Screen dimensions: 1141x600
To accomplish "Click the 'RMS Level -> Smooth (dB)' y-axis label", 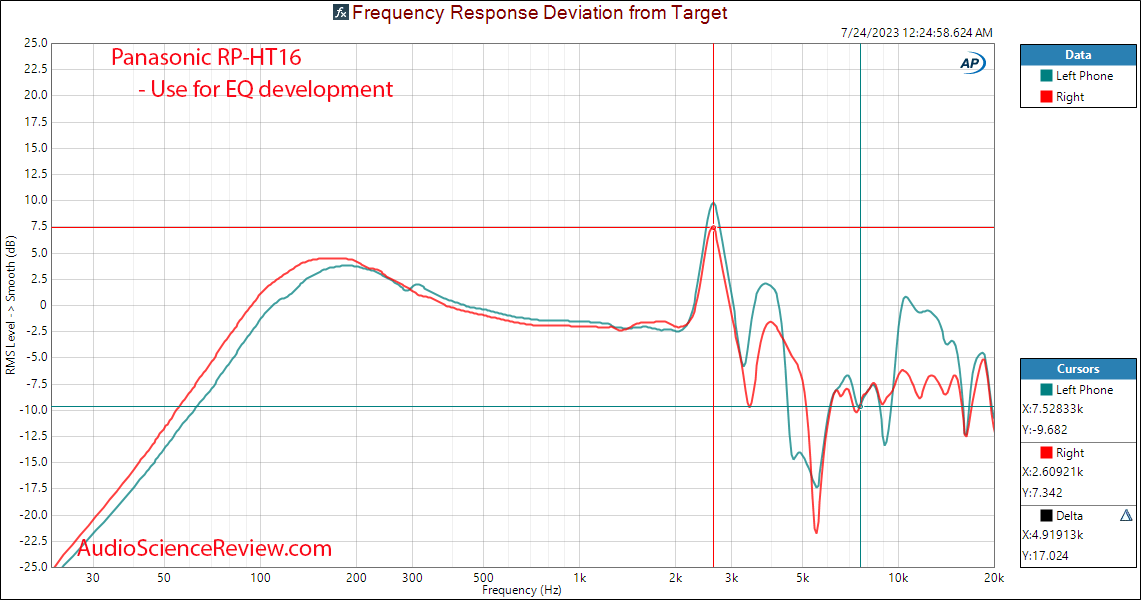I will 10,305.
